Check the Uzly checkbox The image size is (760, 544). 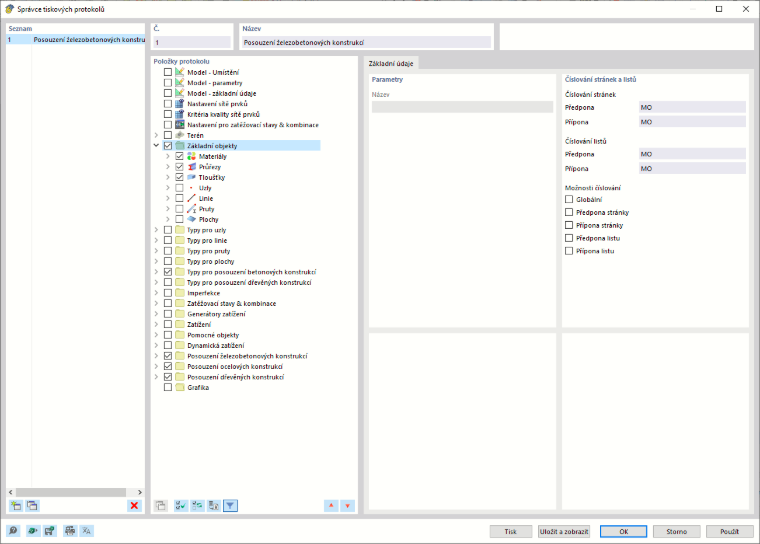click(179, 188)
